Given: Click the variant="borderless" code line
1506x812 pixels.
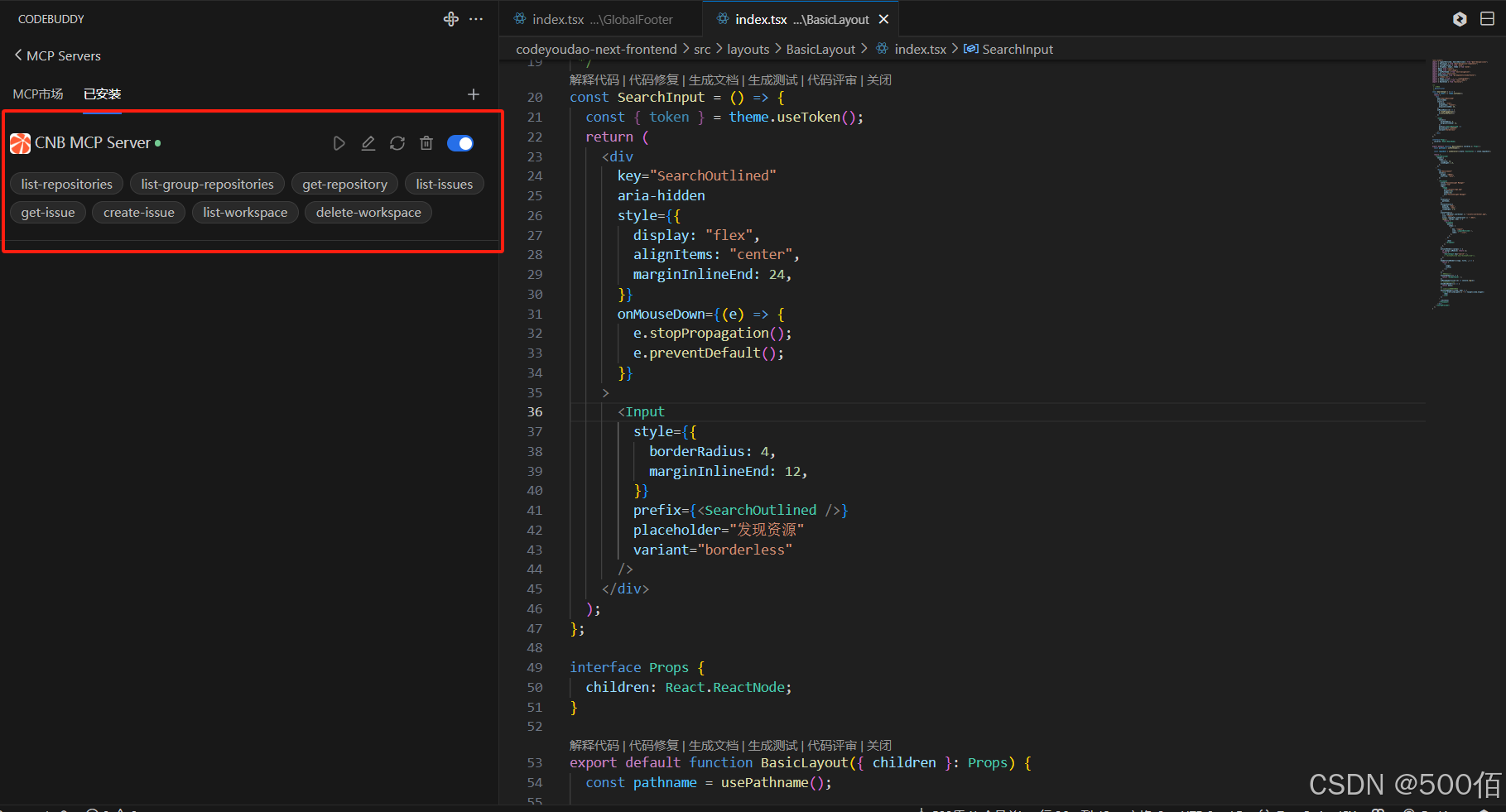Looking at the screenshot, I should click(713, 550).
